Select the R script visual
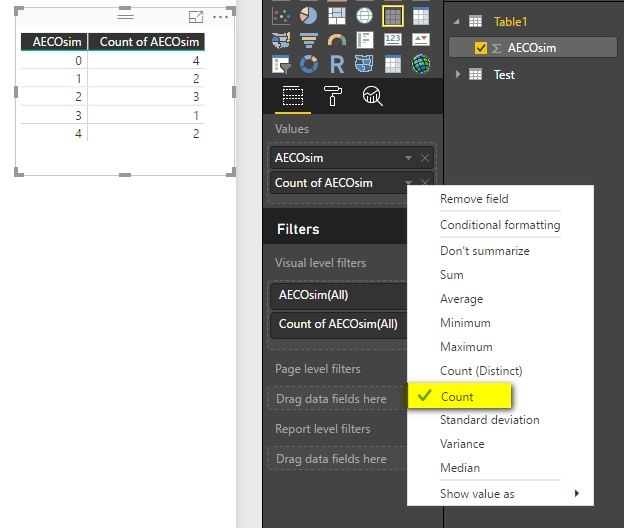Screen dimensions: 624x528 click(x=337, y=64)
